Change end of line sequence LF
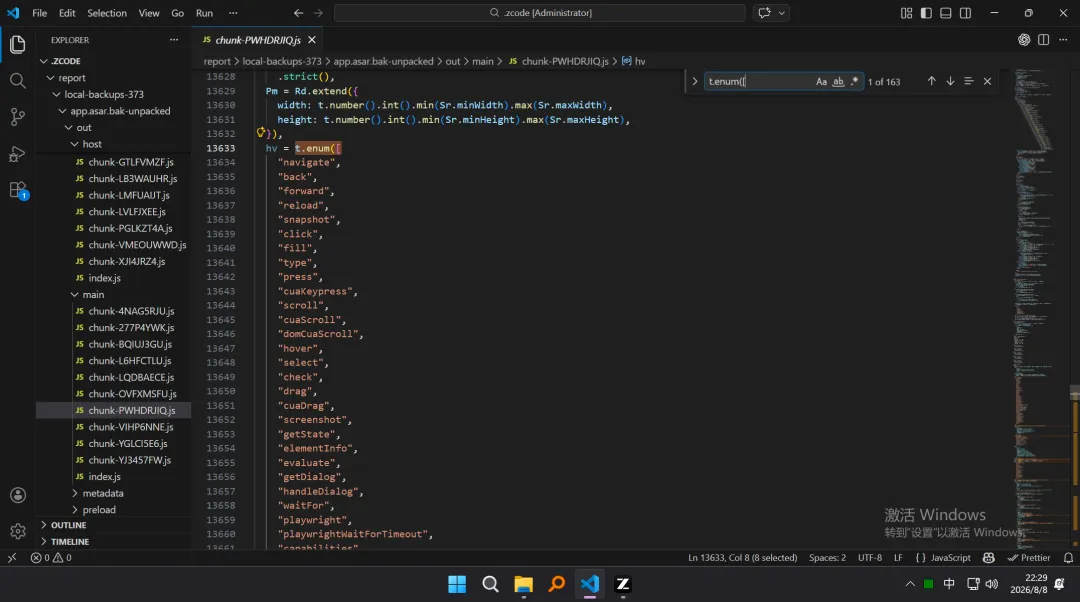The width and height of the screenshot is (1080, 602). [x=898, y=558]
